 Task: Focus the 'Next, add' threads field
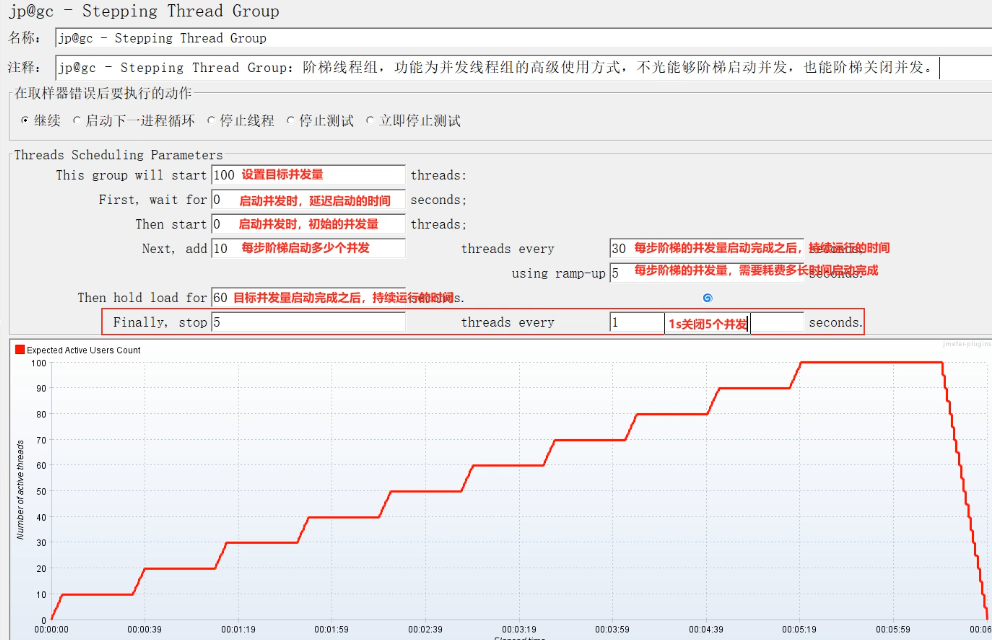[x=308, y=248]
